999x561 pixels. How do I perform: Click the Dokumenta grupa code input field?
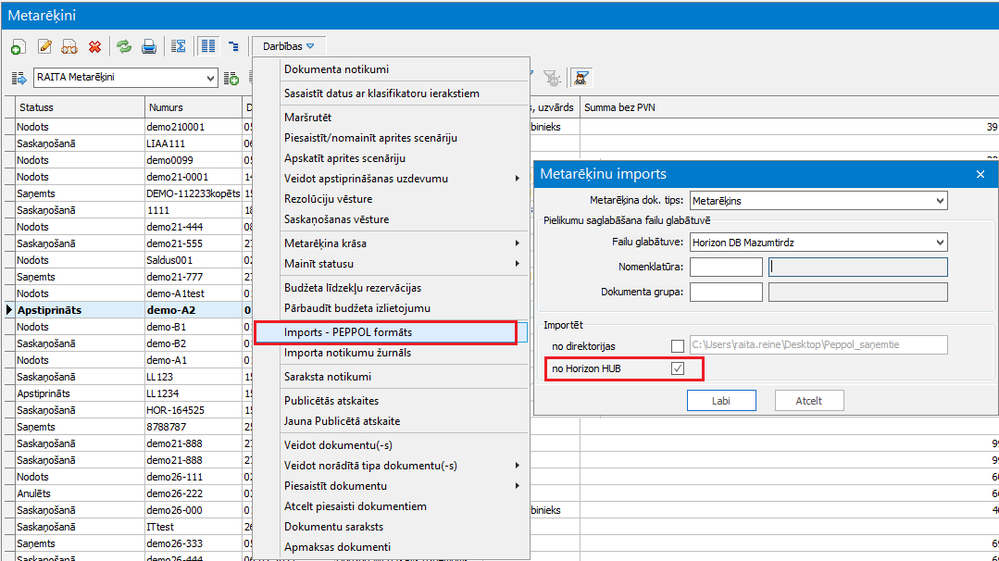pos(726,292)
